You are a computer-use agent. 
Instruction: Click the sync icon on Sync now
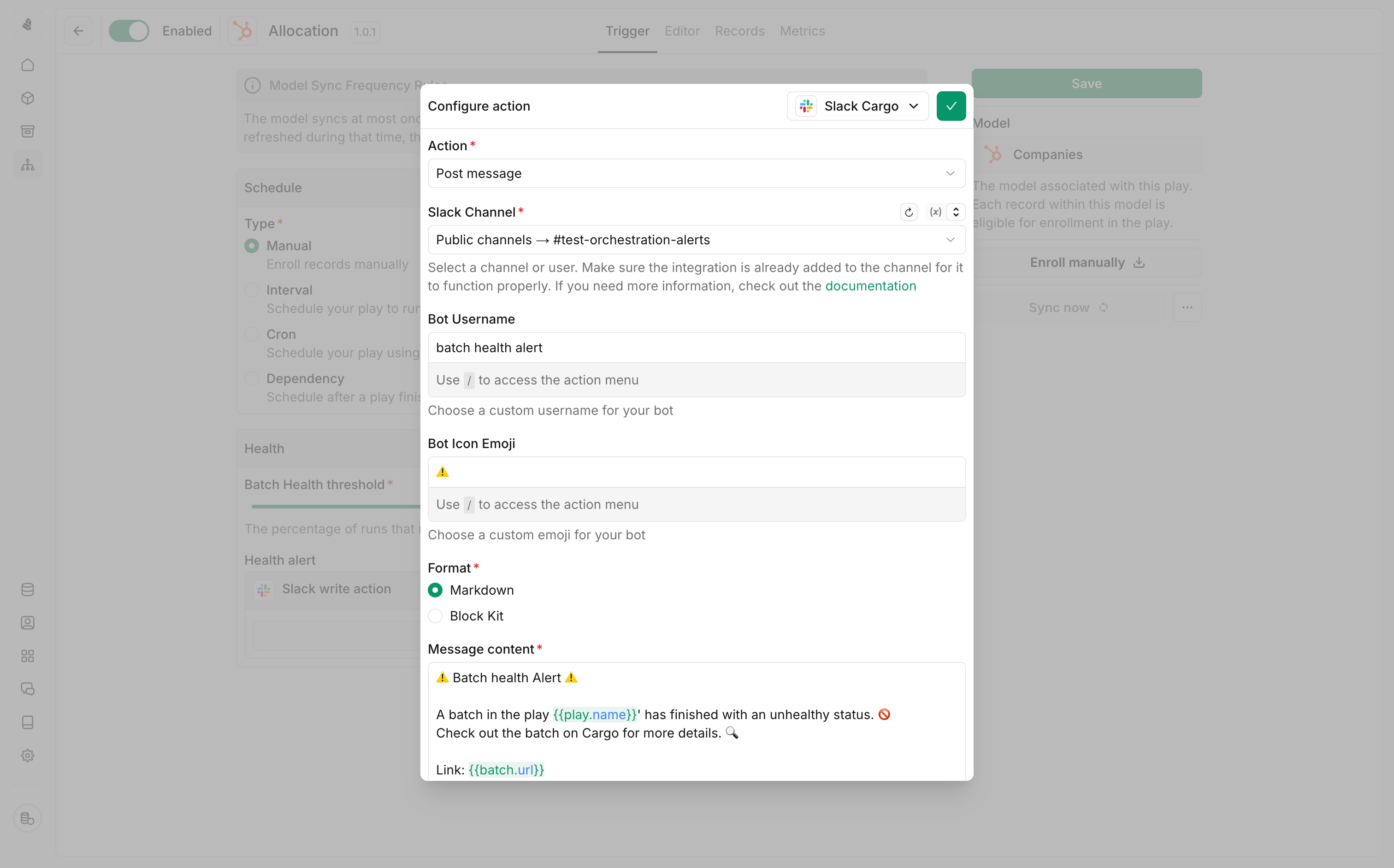tap(1104, 308)
